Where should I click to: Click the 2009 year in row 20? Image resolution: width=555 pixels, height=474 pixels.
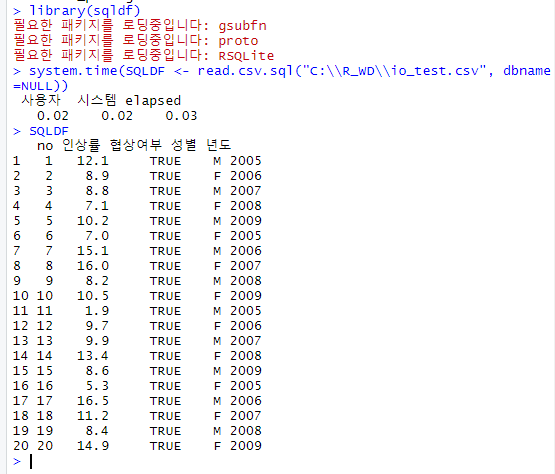coord(246,445)
